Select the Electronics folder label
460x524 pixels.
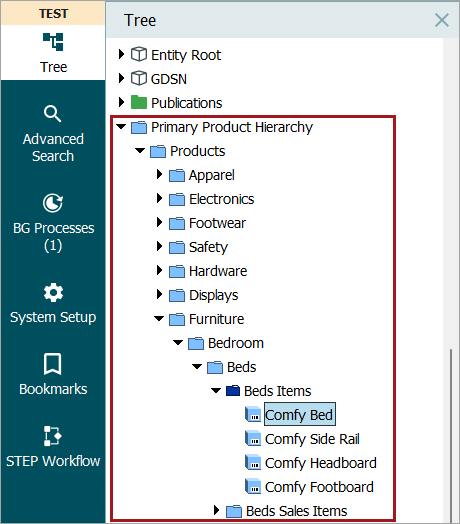(x=222, y=199)
